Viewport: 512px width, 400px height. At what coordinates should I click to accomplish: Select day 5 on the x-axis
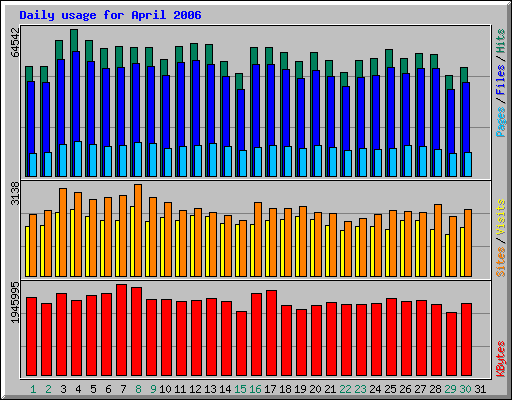[x=93, y=389]
